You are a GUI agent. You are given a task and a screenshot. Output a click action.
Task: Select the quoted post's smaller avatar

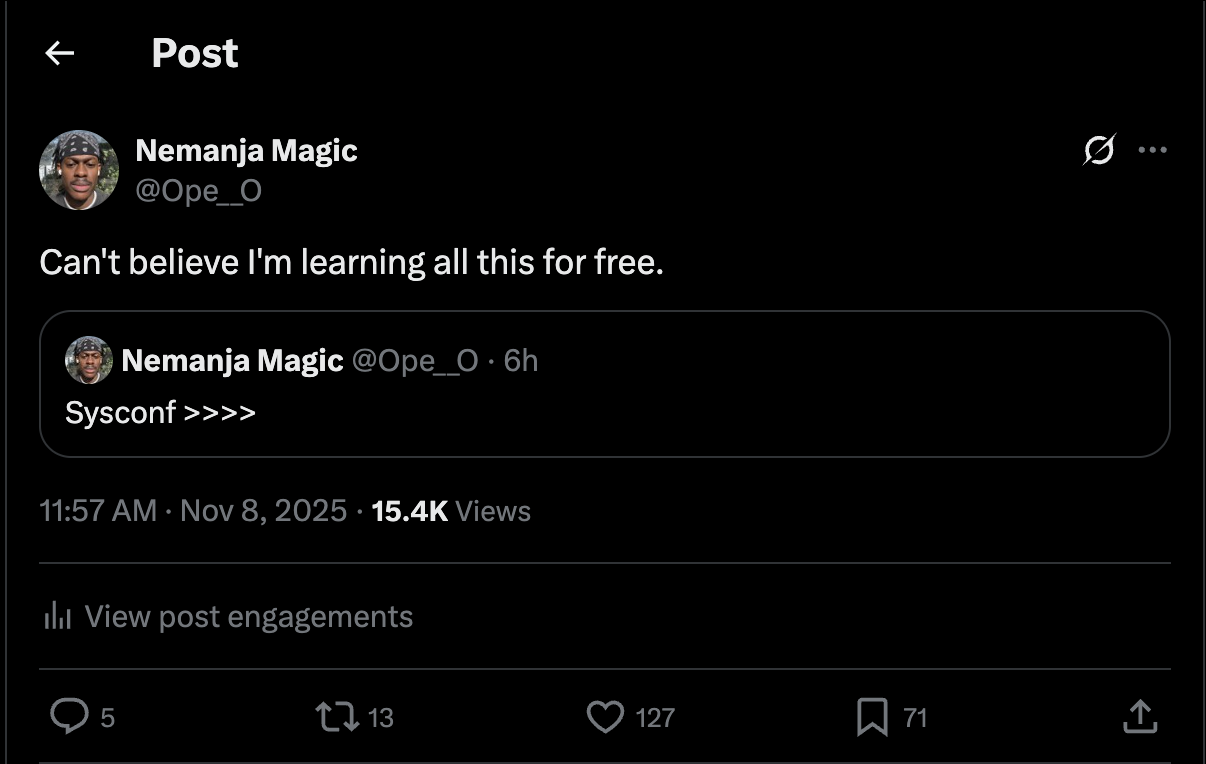(88, 361)
